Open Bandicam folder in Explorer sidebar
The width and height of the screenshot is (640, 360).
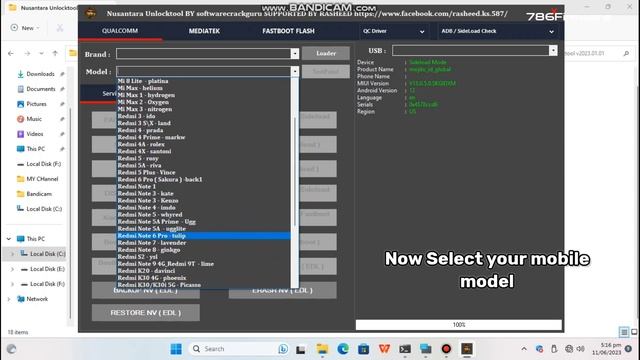[x=39, y=194]
